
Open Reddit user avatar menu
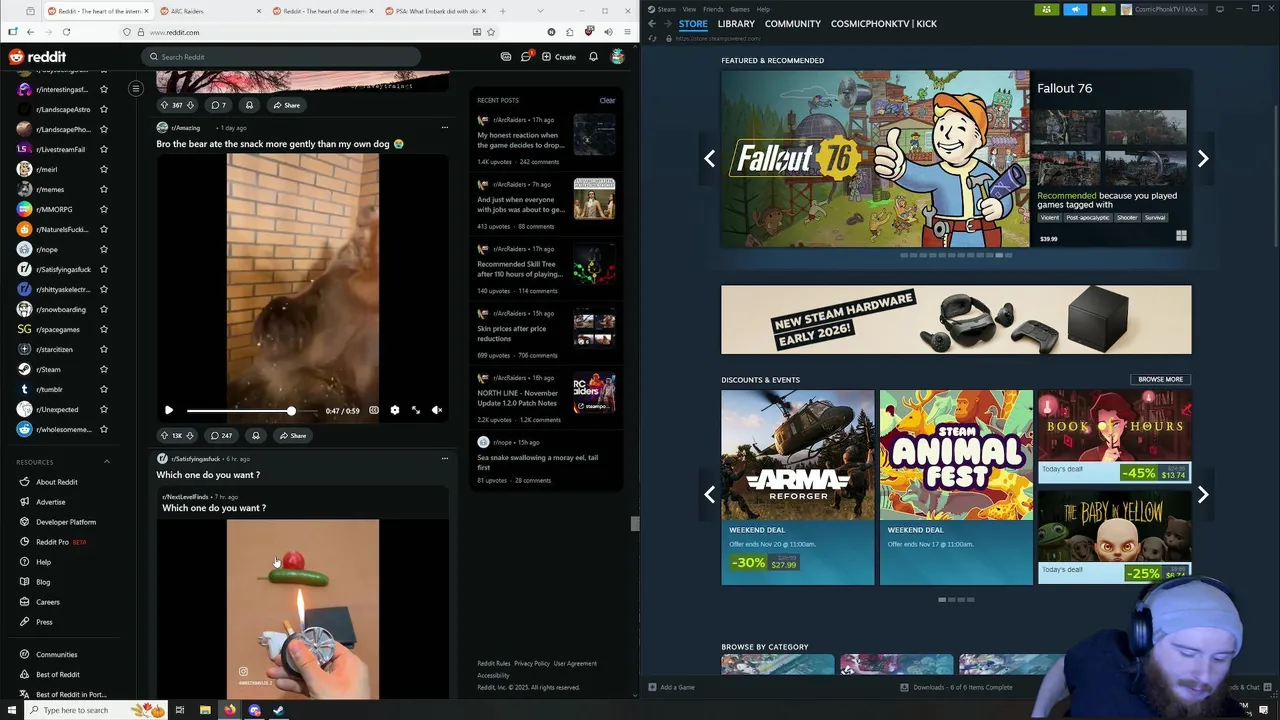618,57
